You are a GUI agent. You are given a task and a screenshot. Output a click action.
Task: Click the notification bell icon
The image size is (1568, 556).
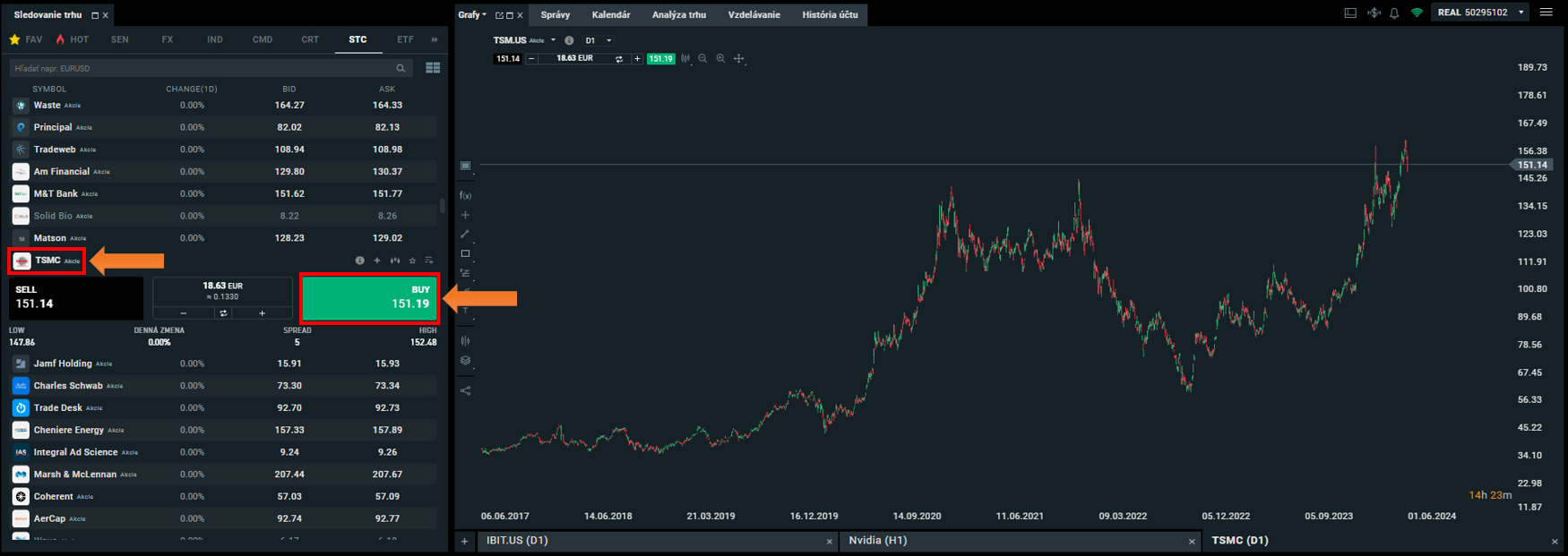[x=1394, y=13]
